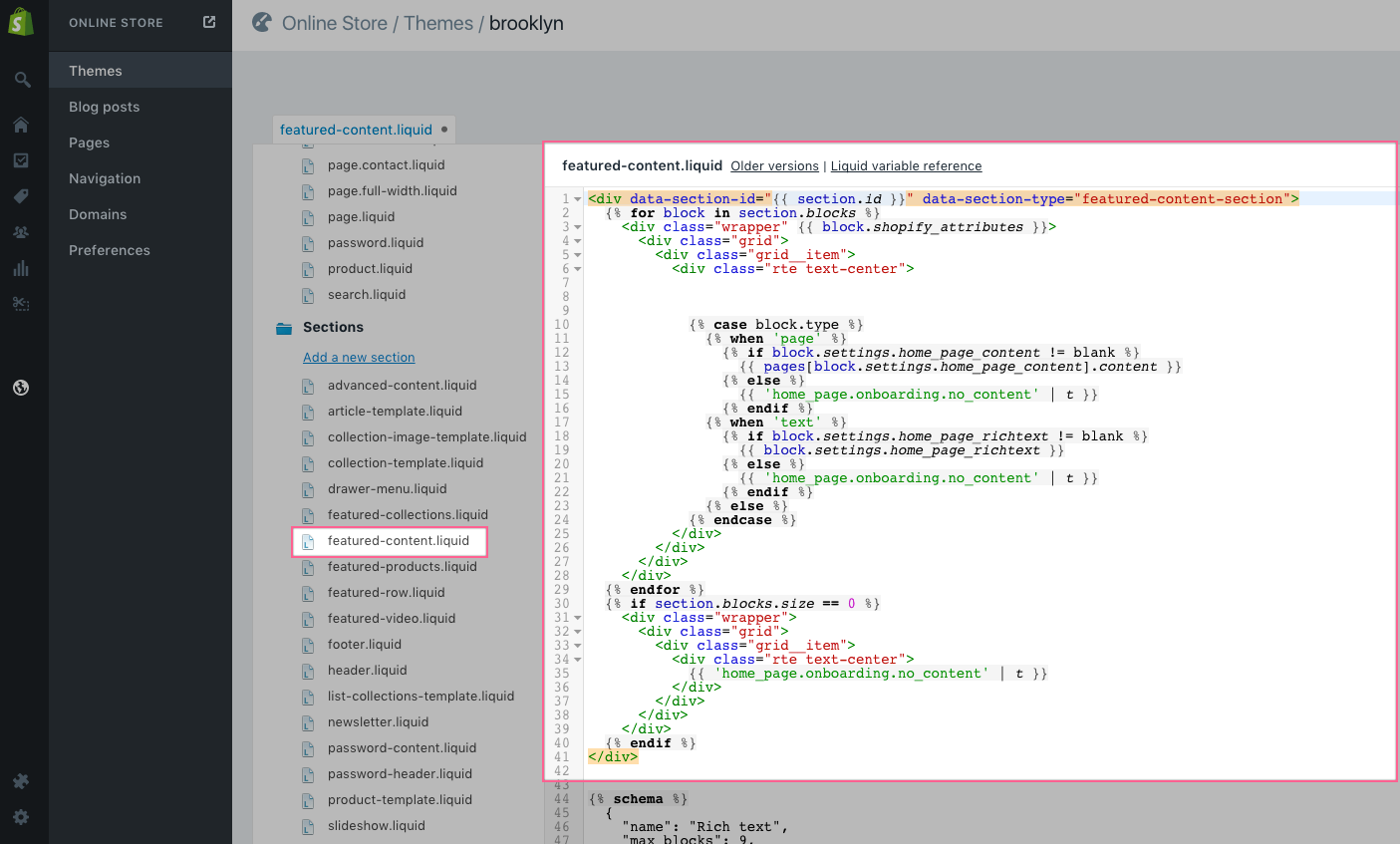Collapse code fold arrow on line 34
The width and height of the screenshot is (1400, 844).
(x=578, y=660)
